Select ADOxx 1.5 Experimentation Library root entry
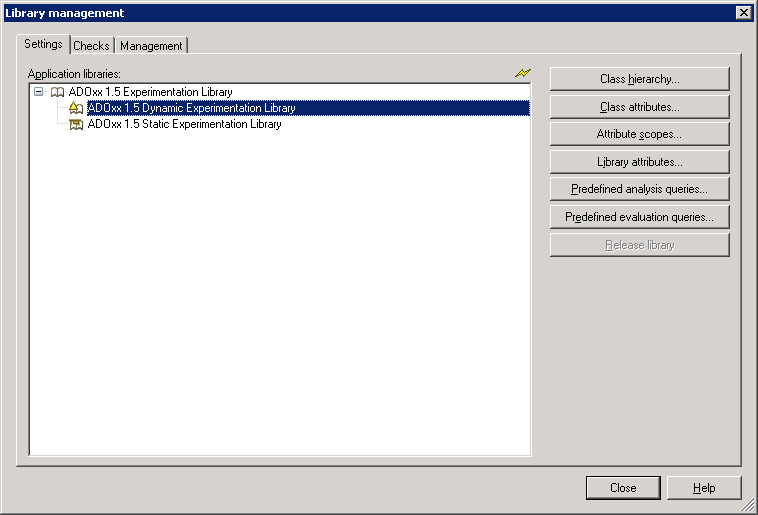This screenshot has width=758, height=515. [x=150, y=92]
